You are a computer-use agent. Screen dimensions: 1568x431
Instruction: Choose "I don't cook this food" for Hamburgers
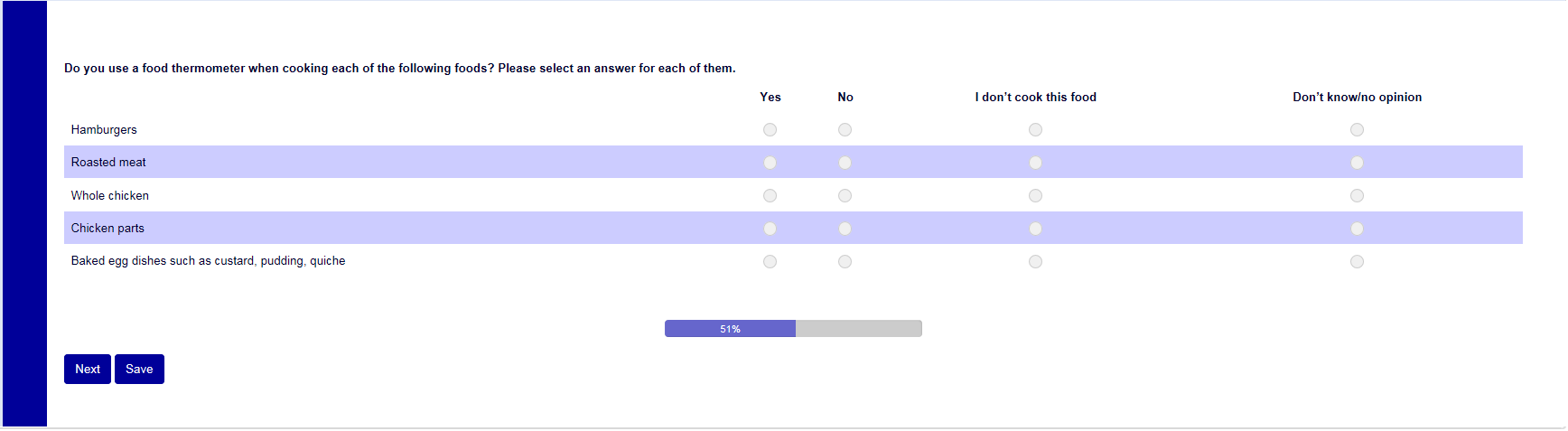point(1035,130)
